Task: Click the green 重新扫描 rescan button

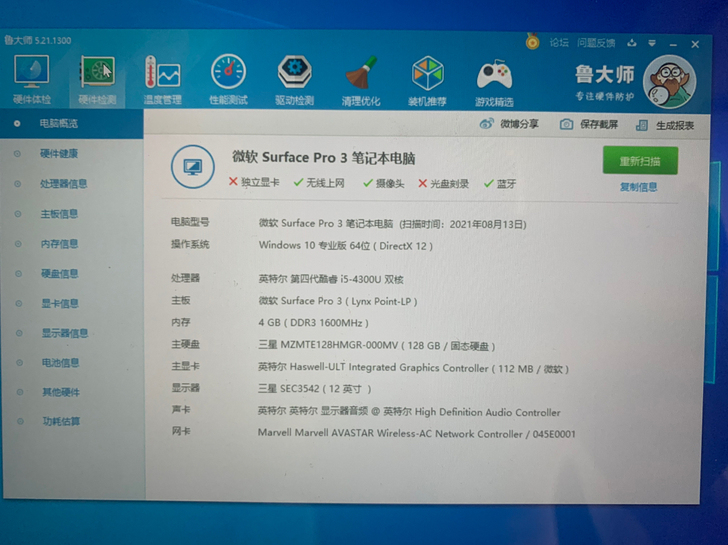Action: [x=640, y=161]
